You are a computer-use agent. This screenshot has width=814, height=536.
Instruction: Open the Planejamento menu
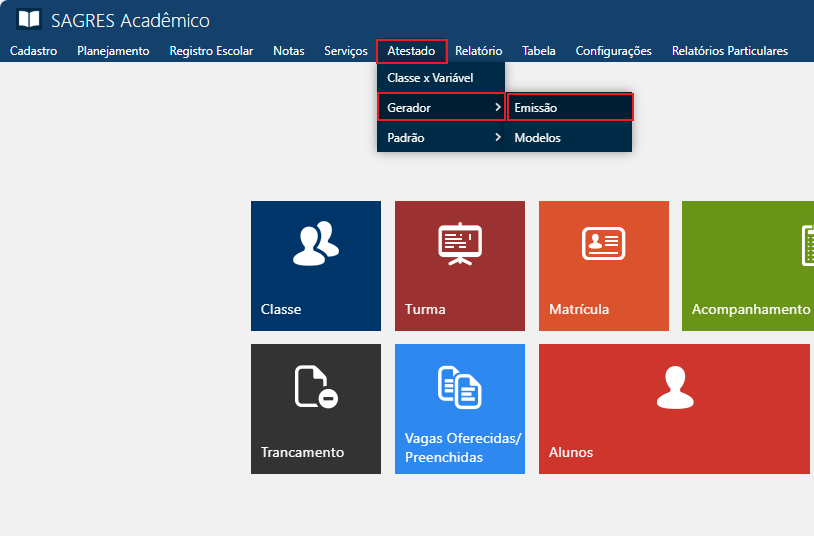tap(113, 51)
